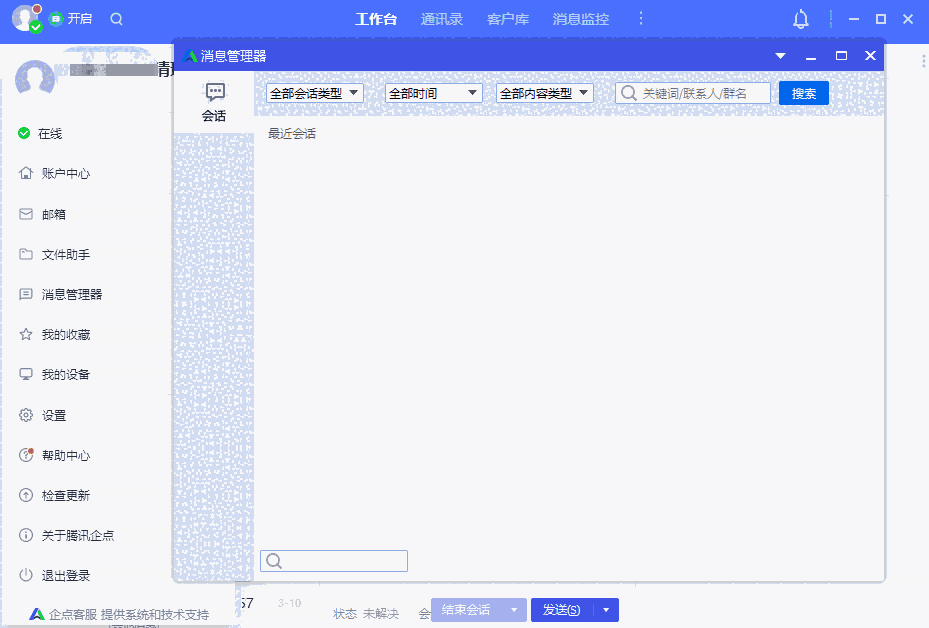
Task: Expand the 全部时间 time filter
Action: click(433, 93)
